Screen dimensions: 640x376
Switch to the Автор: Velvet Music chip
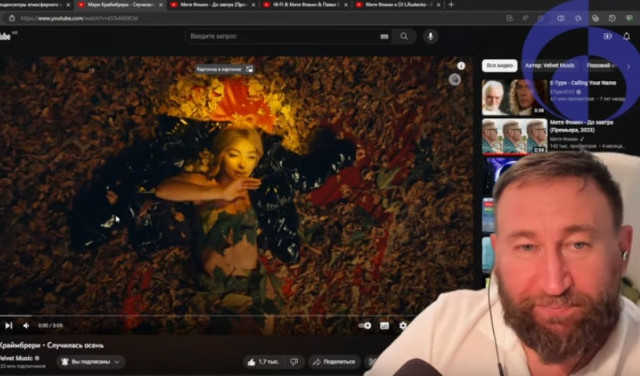[x=549, y=66]
